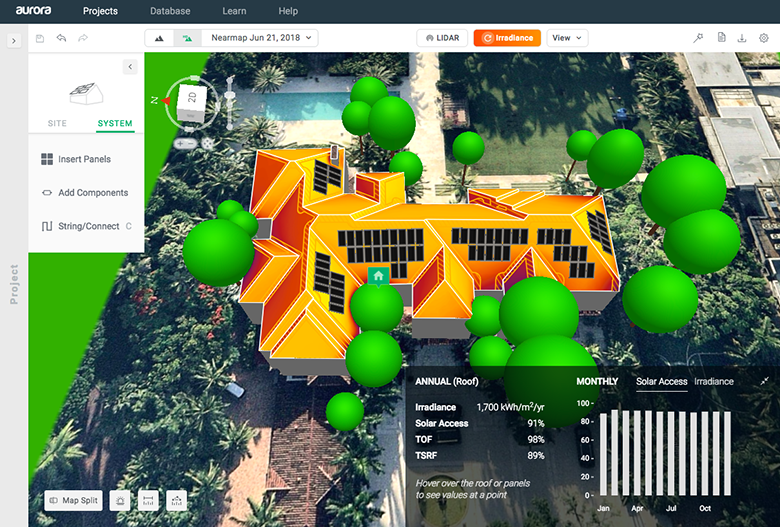Image resolution: width=780 pixels, height=527 pixels.
Task: Zoom out with the minus button
Action: point(192,143)
